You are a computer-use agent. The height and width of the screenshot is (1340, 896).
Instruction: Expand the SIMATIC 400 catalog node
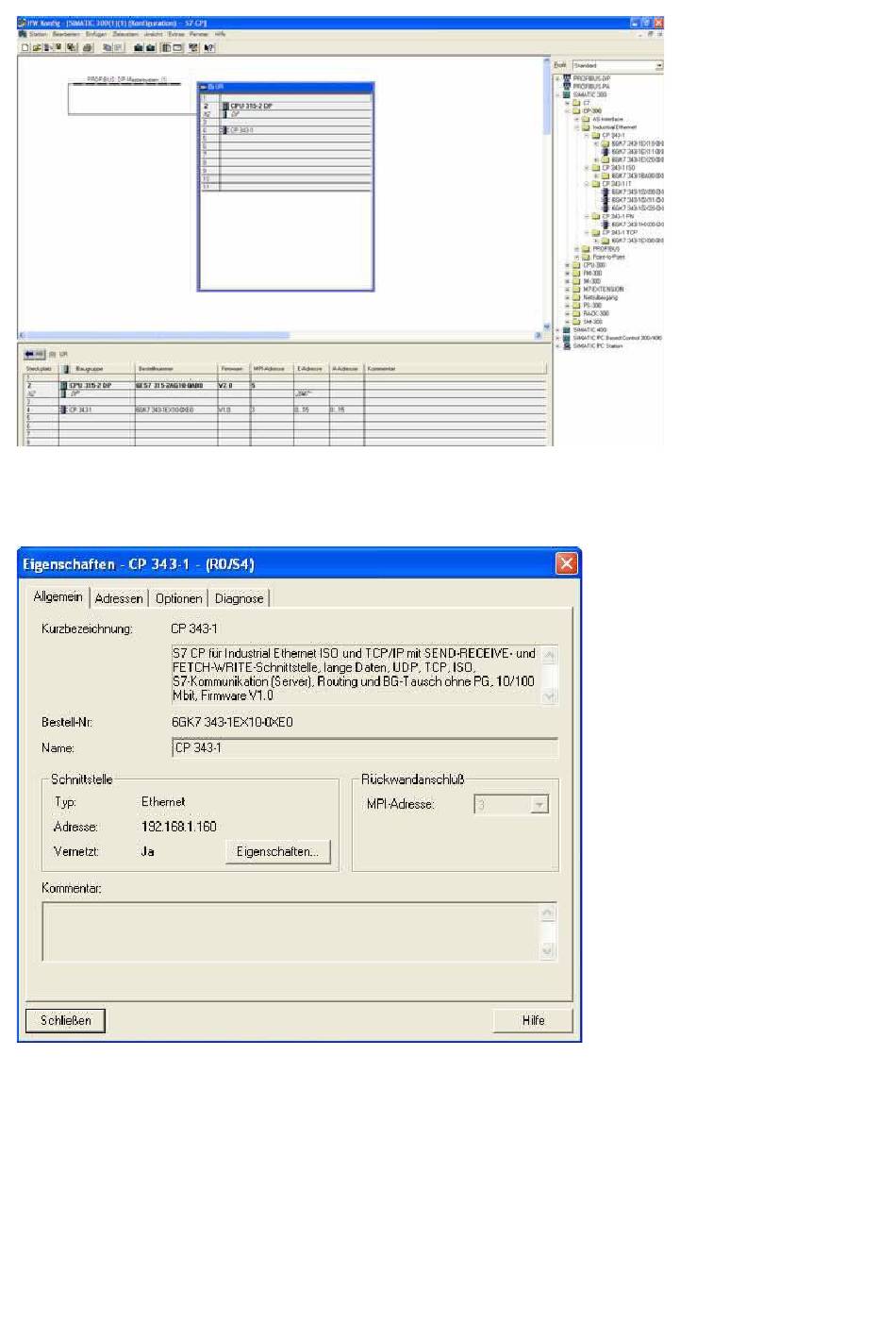558,329
